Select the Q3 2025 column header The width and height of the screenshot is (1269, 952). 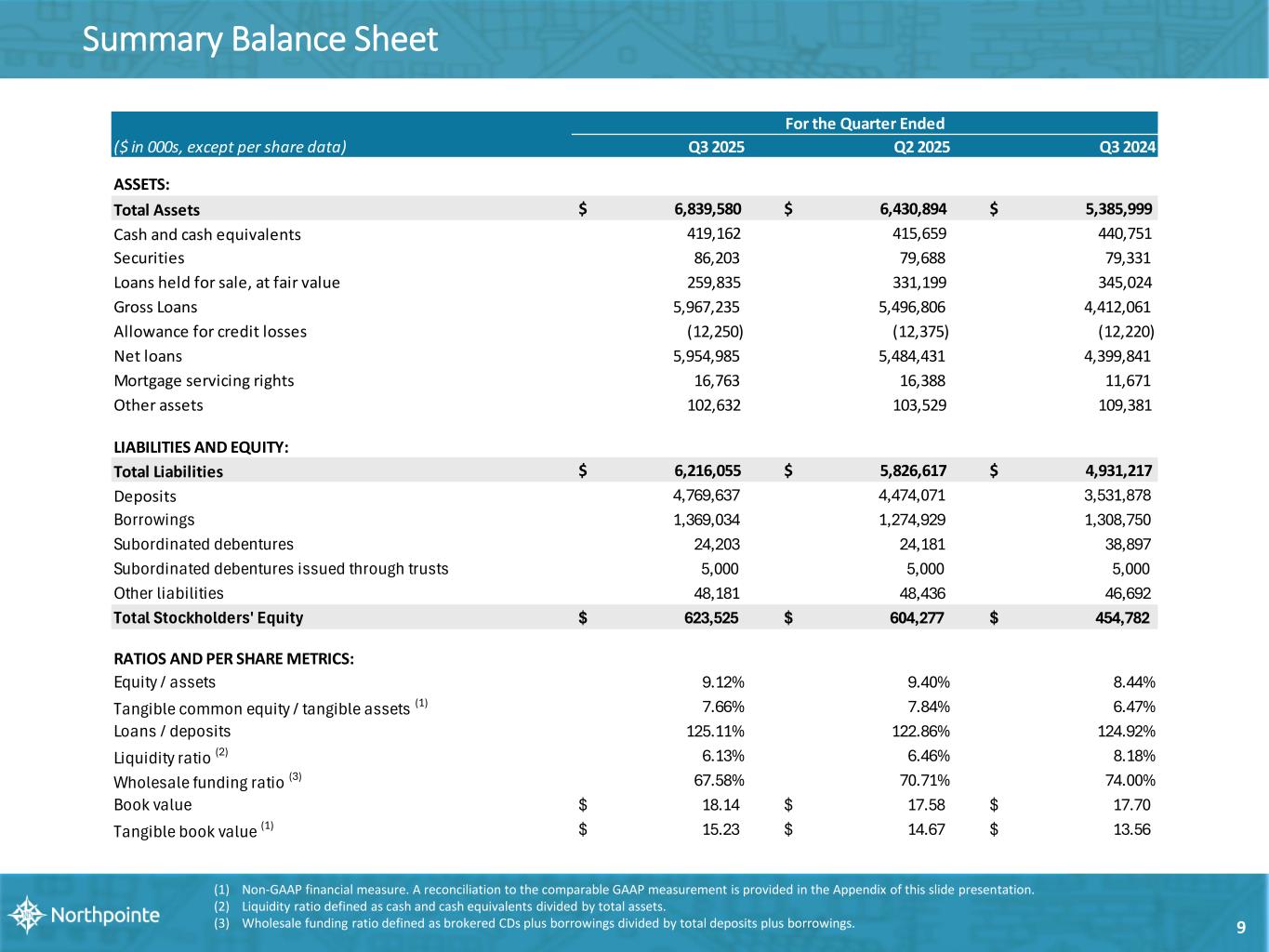(715, 147)
